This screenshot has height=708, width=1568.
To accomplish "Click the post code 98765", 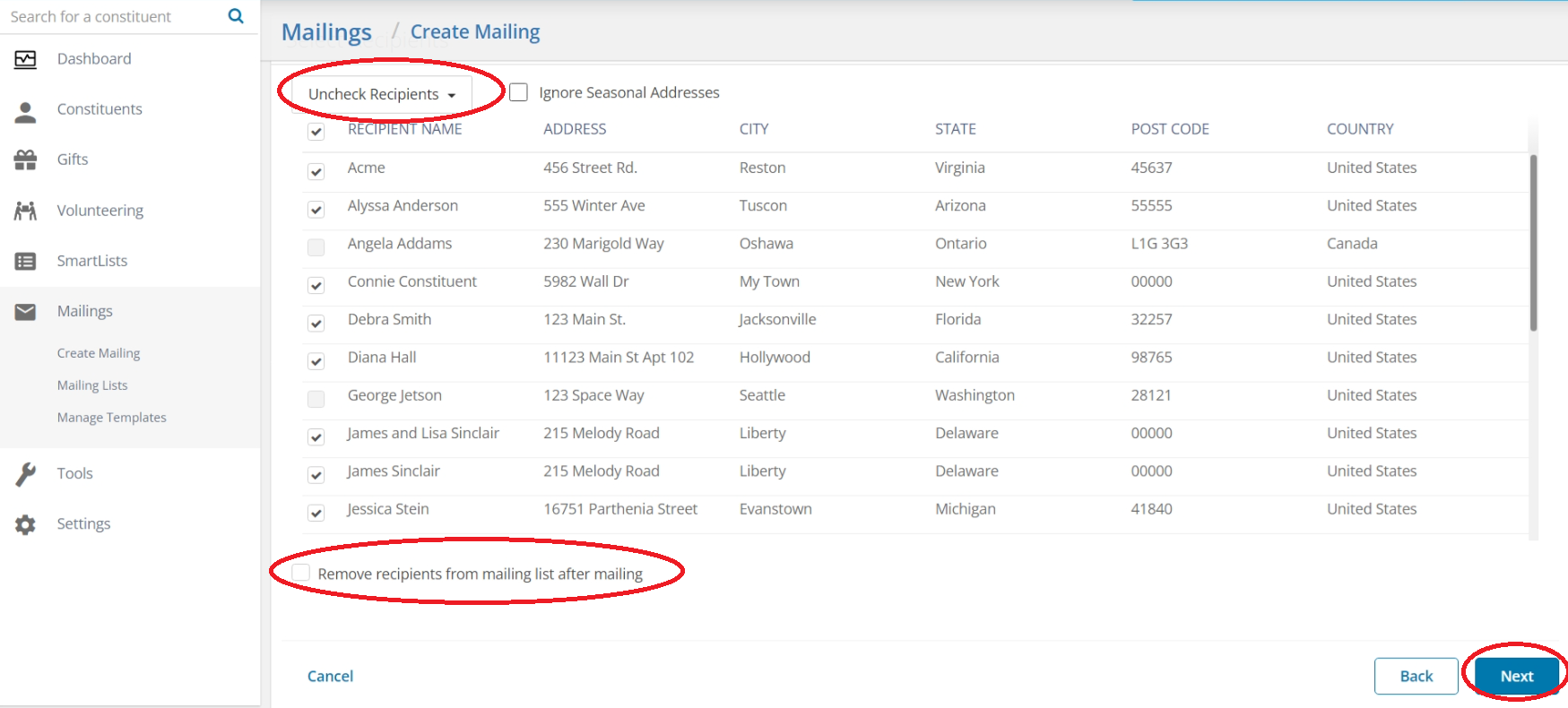I will (x=1151, y=357).
